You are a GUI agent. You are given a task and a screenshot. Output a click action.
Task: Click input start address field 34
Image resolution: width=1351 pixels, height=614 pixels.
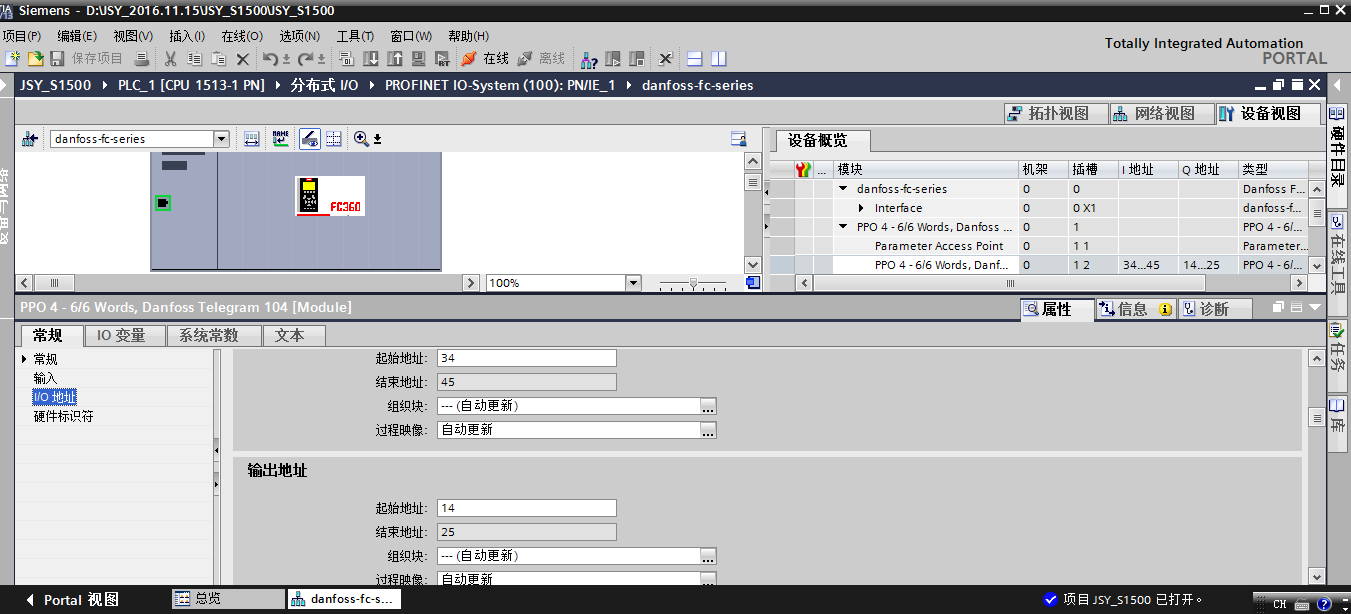[527, 358]
